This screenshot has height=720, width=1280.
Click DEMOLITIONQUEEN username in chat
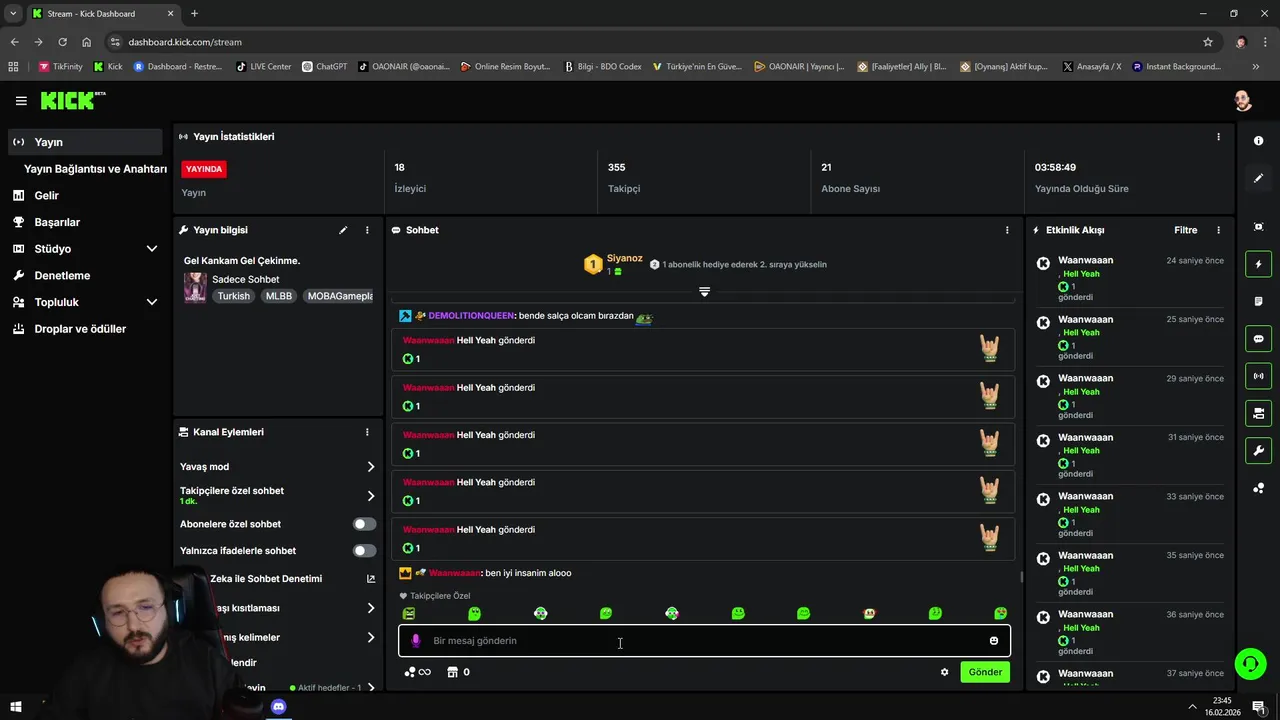pyautogui.click(x=471, y=316)
